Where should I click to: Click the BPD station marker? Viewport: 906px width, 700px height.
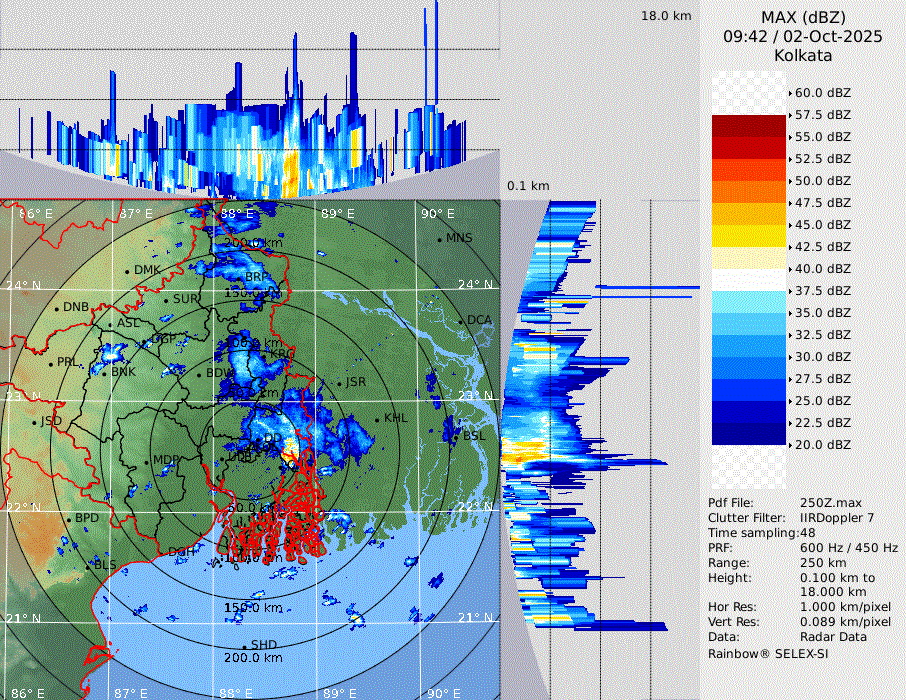pos(69,519)
